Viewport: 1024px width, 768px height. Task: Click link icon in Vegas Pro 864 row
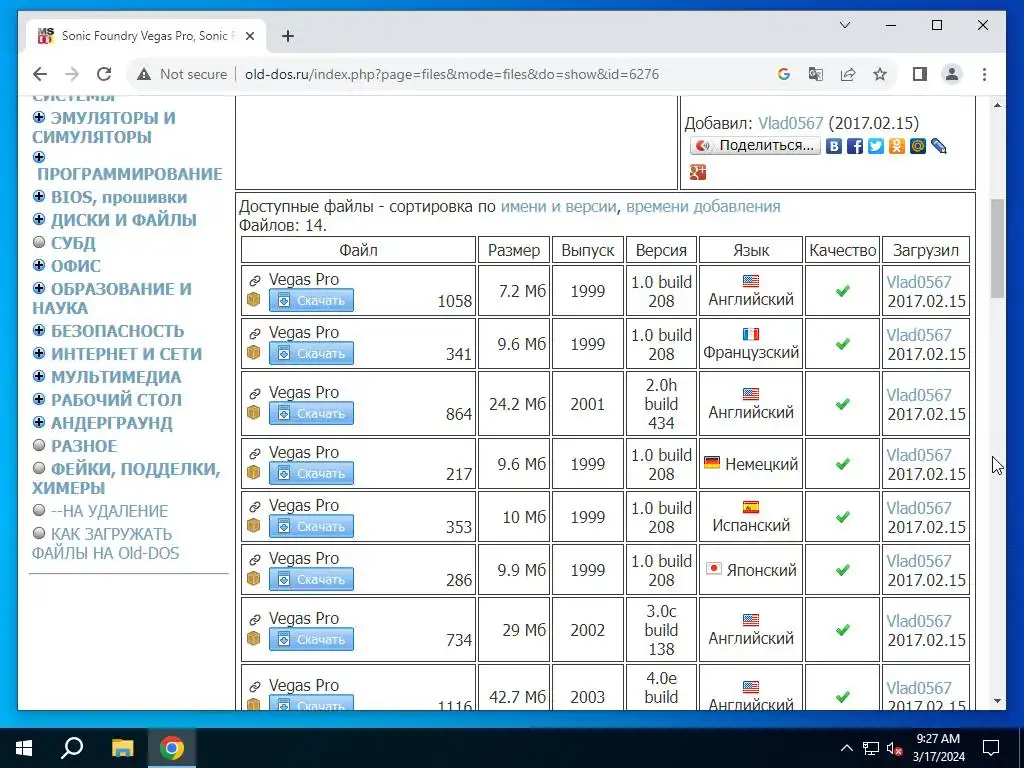coord(255,393)
